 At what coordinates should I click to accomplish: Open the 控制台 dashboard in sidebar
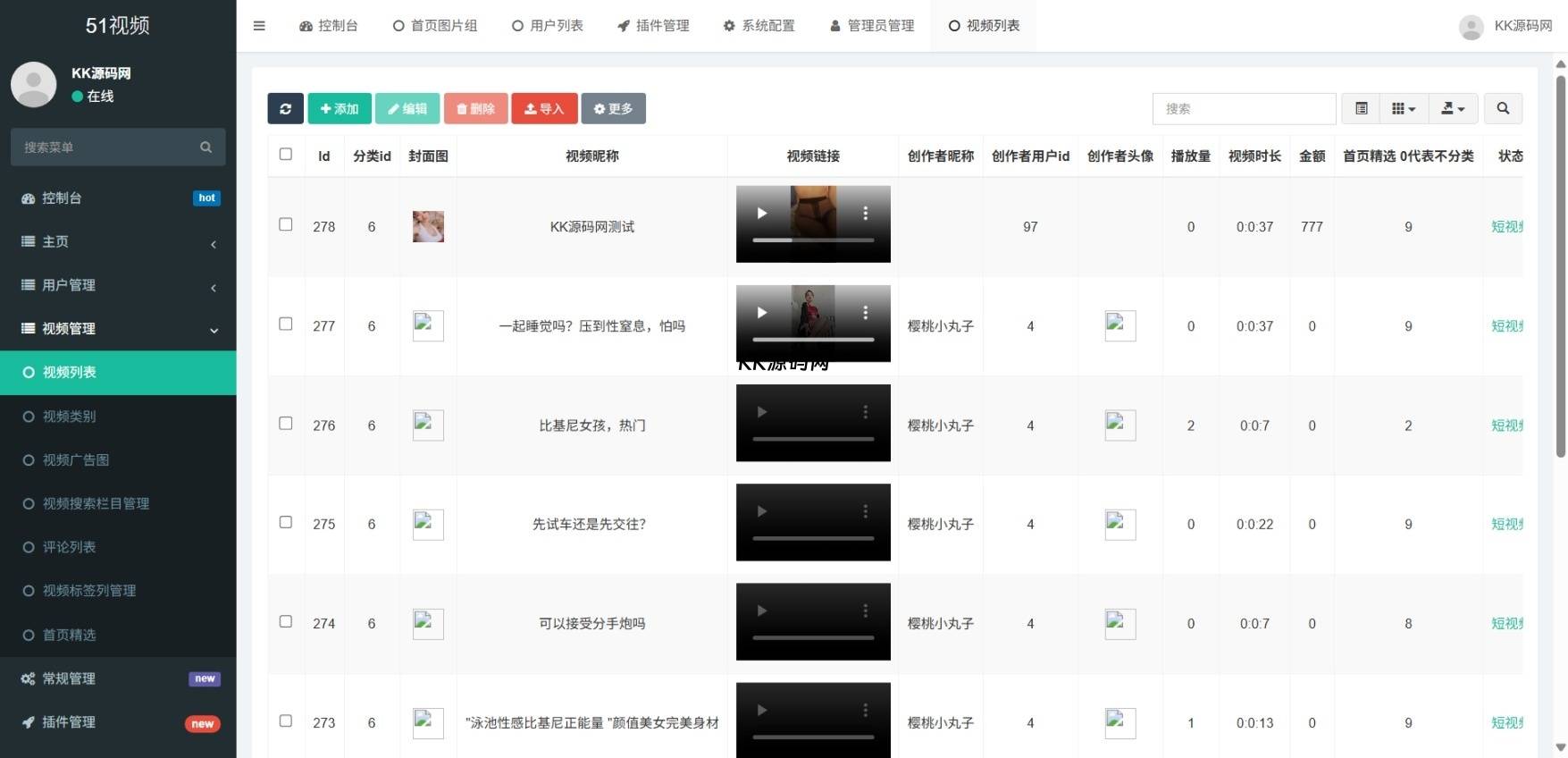click(62, 198)
